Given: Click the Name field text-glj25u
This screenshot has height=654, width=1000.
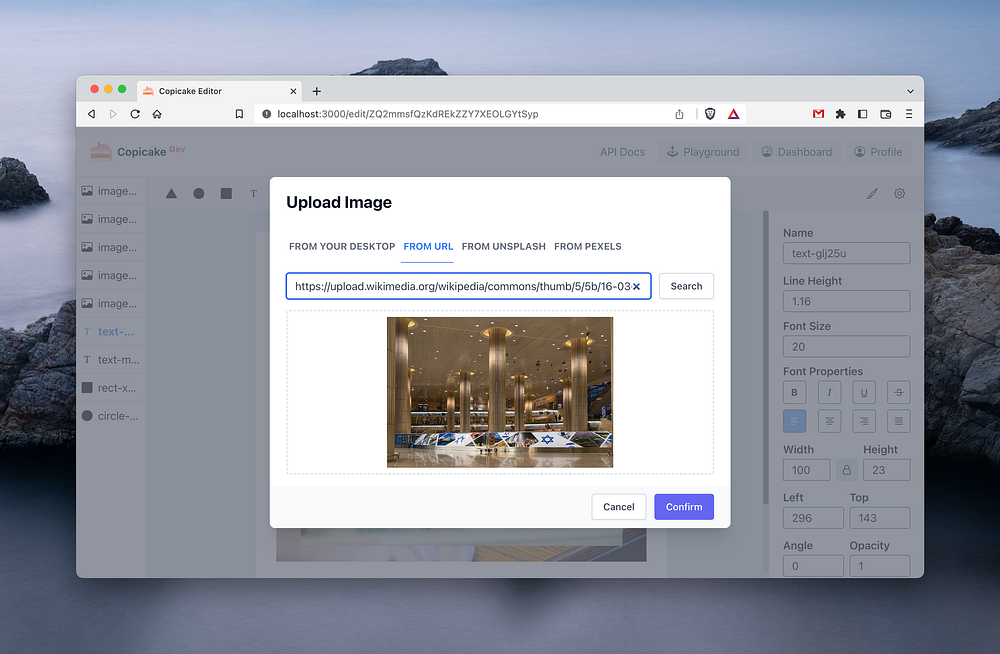Looking at the screenshot, I should [846, 253].
